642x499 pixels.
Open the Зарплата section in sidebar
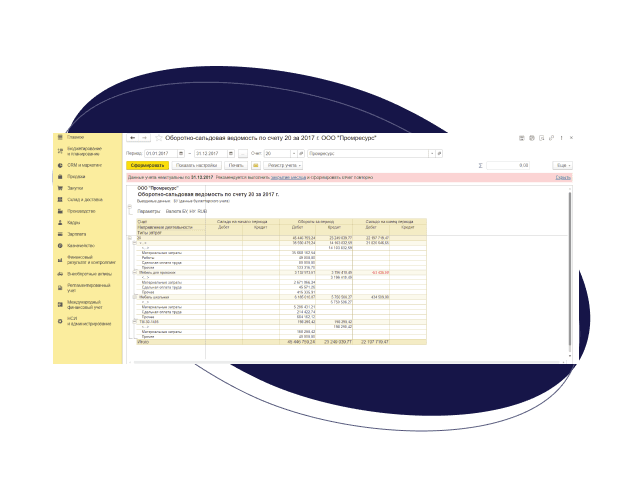coord(77,233)
